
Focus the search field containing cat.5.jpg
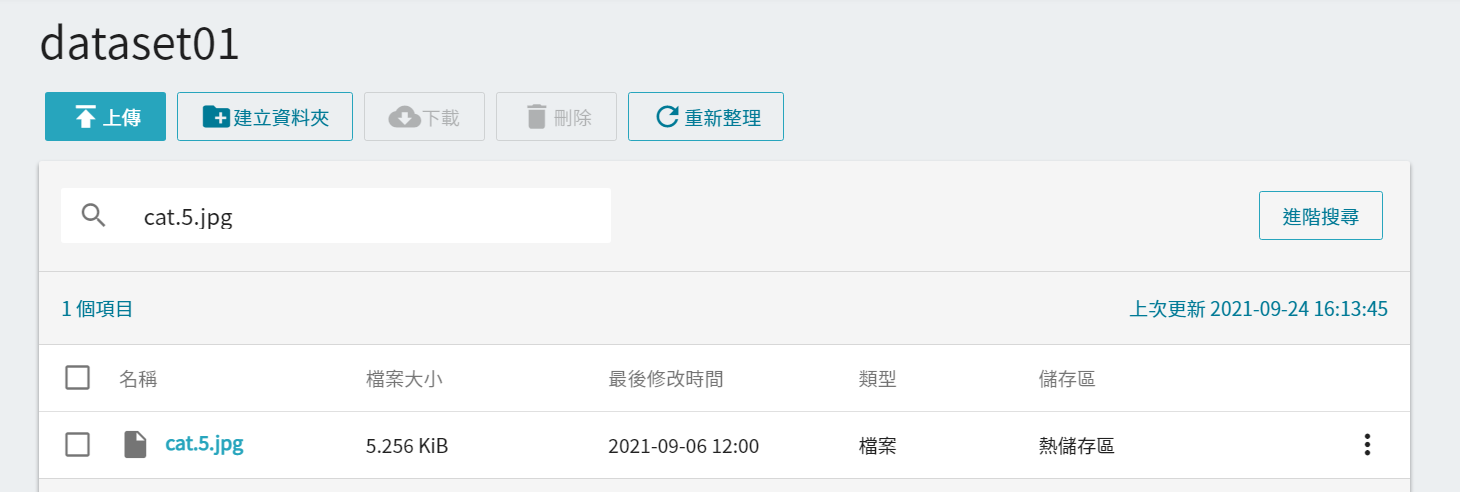click(336, 216)
